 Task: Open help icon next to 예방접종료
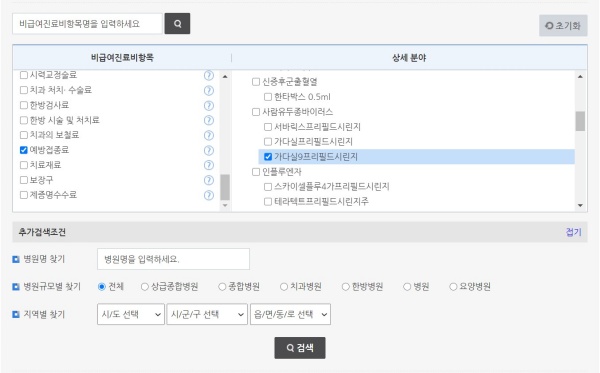pyautogui.click(x=209, y=150)
